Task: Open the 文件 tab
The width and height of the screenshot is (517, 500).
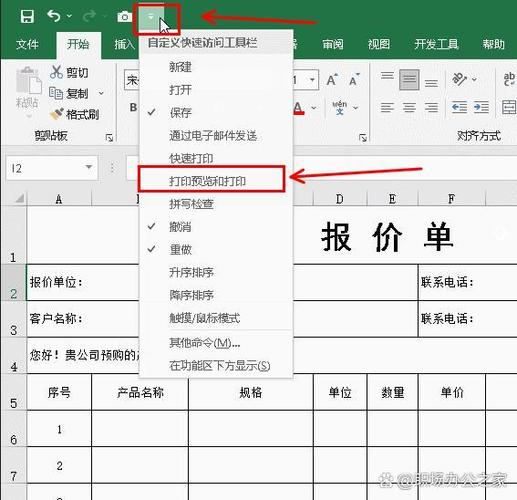Action: click(x=27, y=44)
